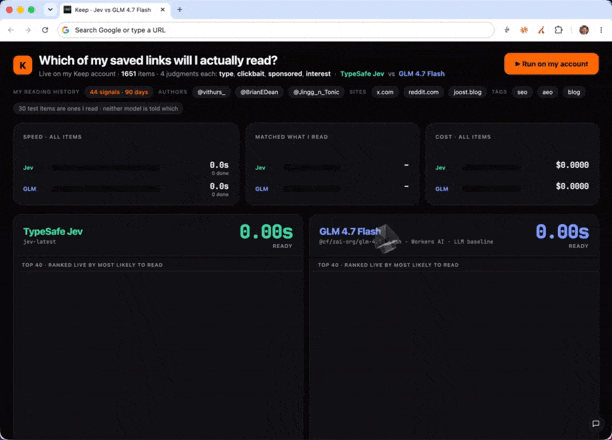Viewport: 612px width, 440px height.
Task: Click the Jev 0.0s speed value
Action: click(x=219, y=165)
